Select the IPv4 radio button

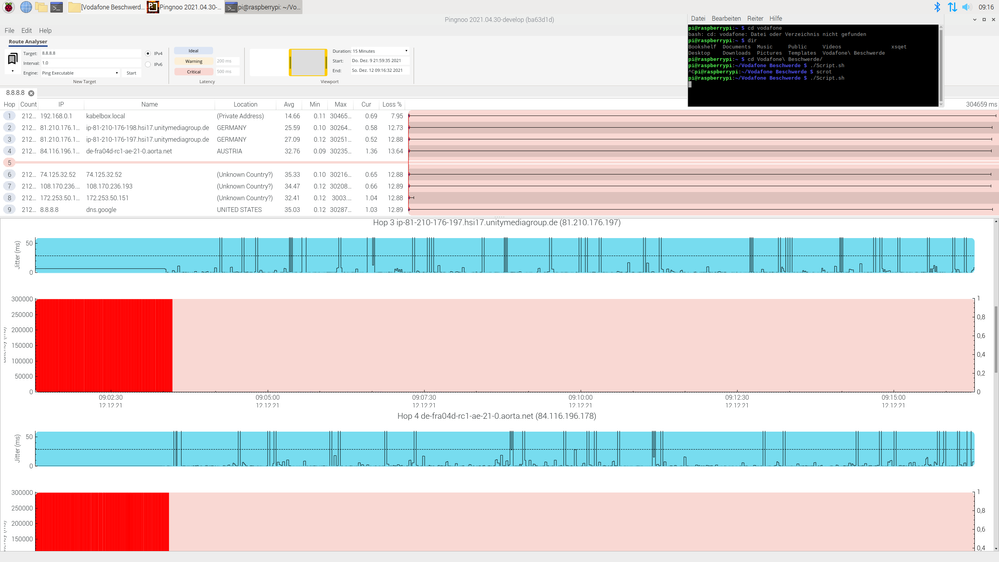tap(149, 53)
